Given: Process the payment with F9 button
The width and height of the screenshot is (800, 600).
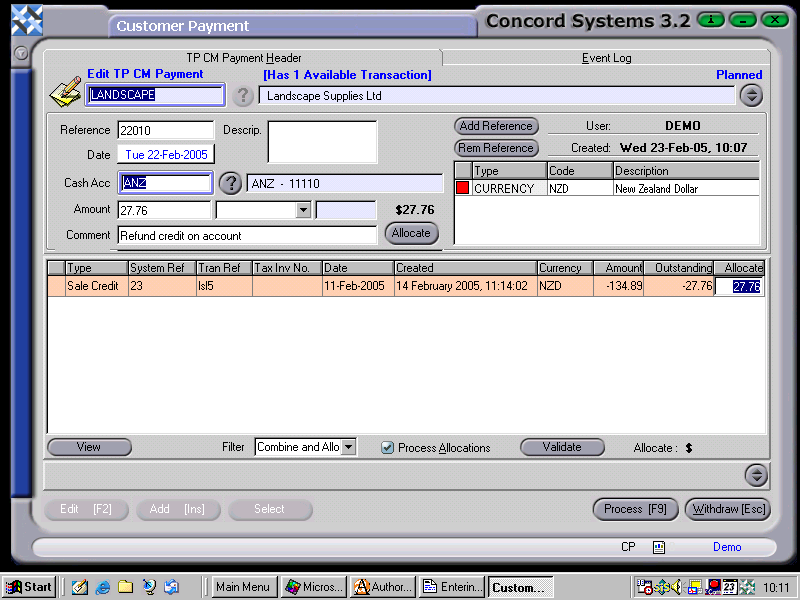Looking at the screenshot, I should pyautogui.click(x=635, y=509).
